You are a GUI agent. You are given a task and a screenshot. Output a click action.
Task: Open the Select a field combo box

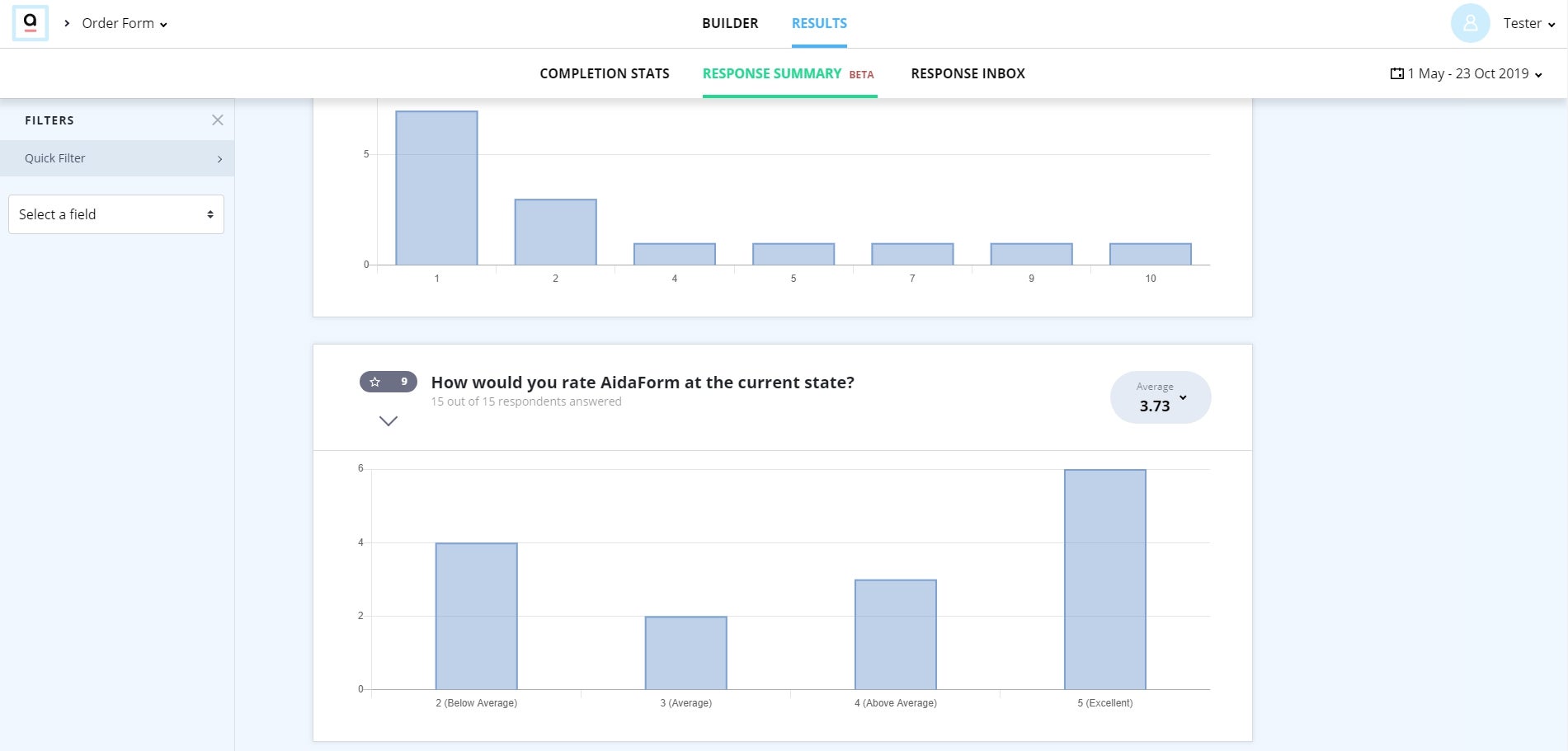pos(116,214)
